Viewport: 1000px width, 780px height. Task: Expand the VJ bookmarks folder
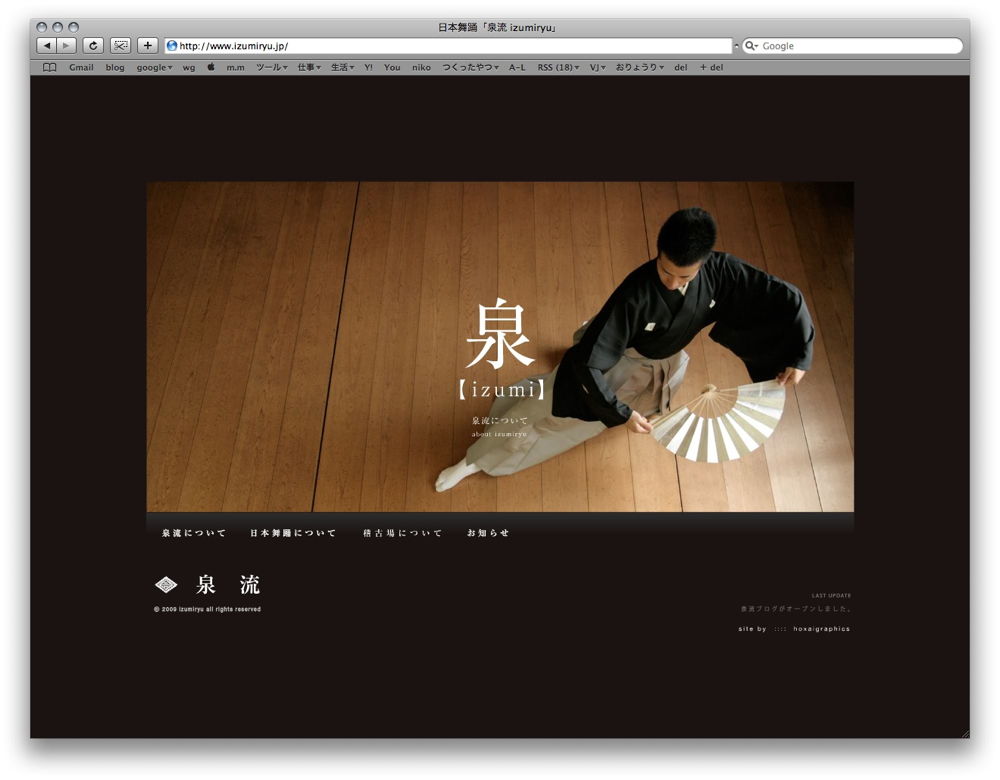coord(598,68)
